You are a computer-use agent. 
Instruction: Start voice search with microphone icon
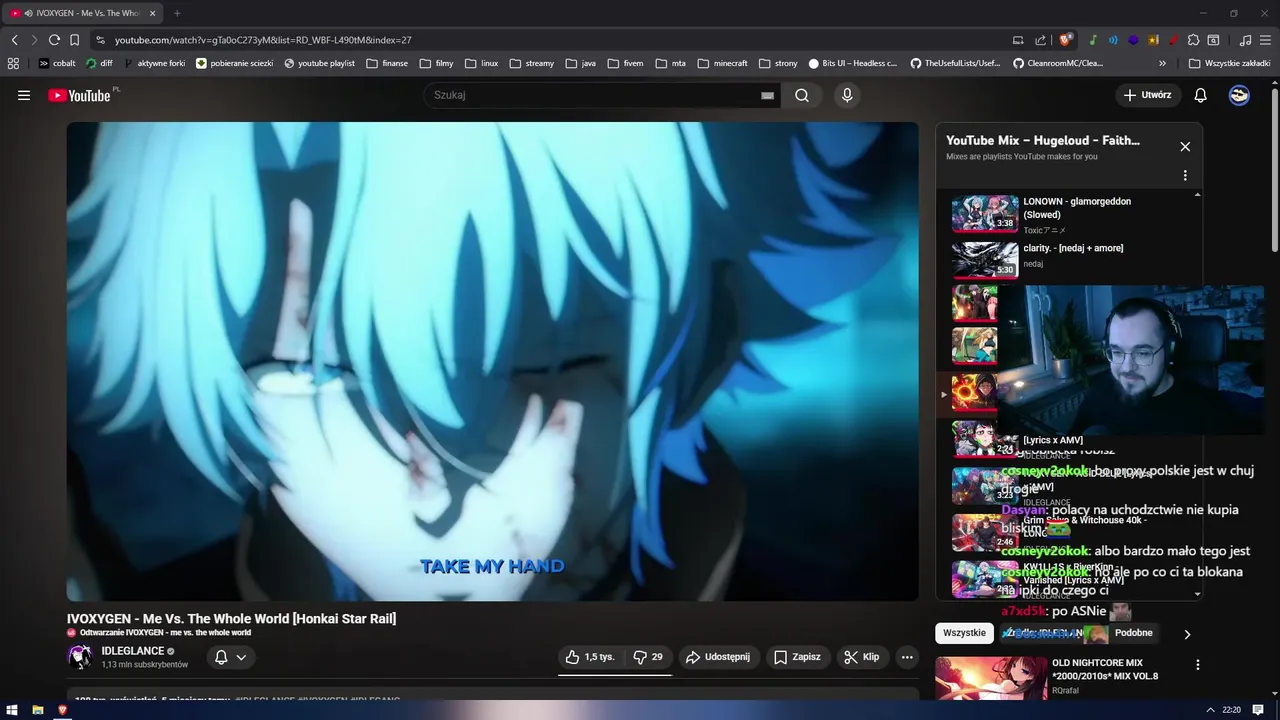pyautogui.click(x=847, y=95)
